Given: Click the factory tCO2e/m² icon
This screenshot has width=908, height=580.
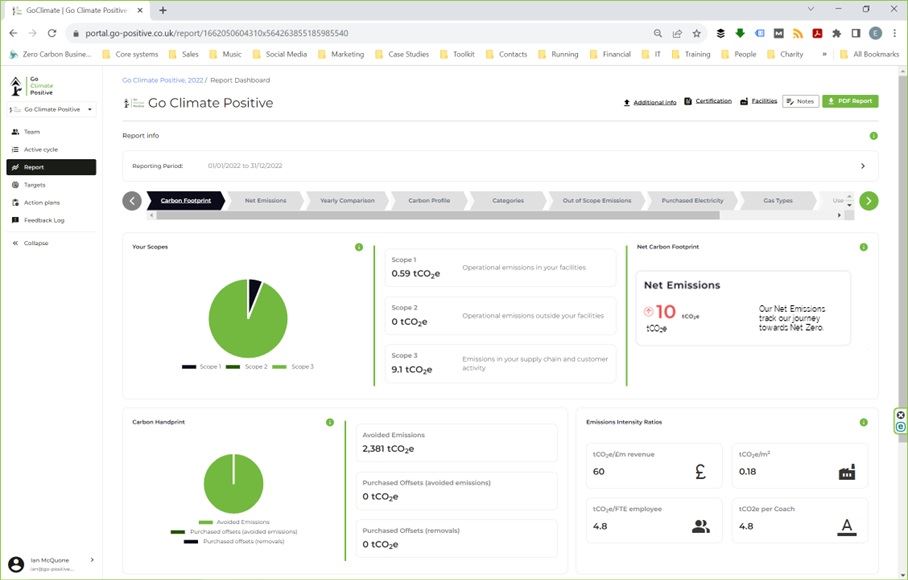Looking at the screenshot, I should (847, 472).
